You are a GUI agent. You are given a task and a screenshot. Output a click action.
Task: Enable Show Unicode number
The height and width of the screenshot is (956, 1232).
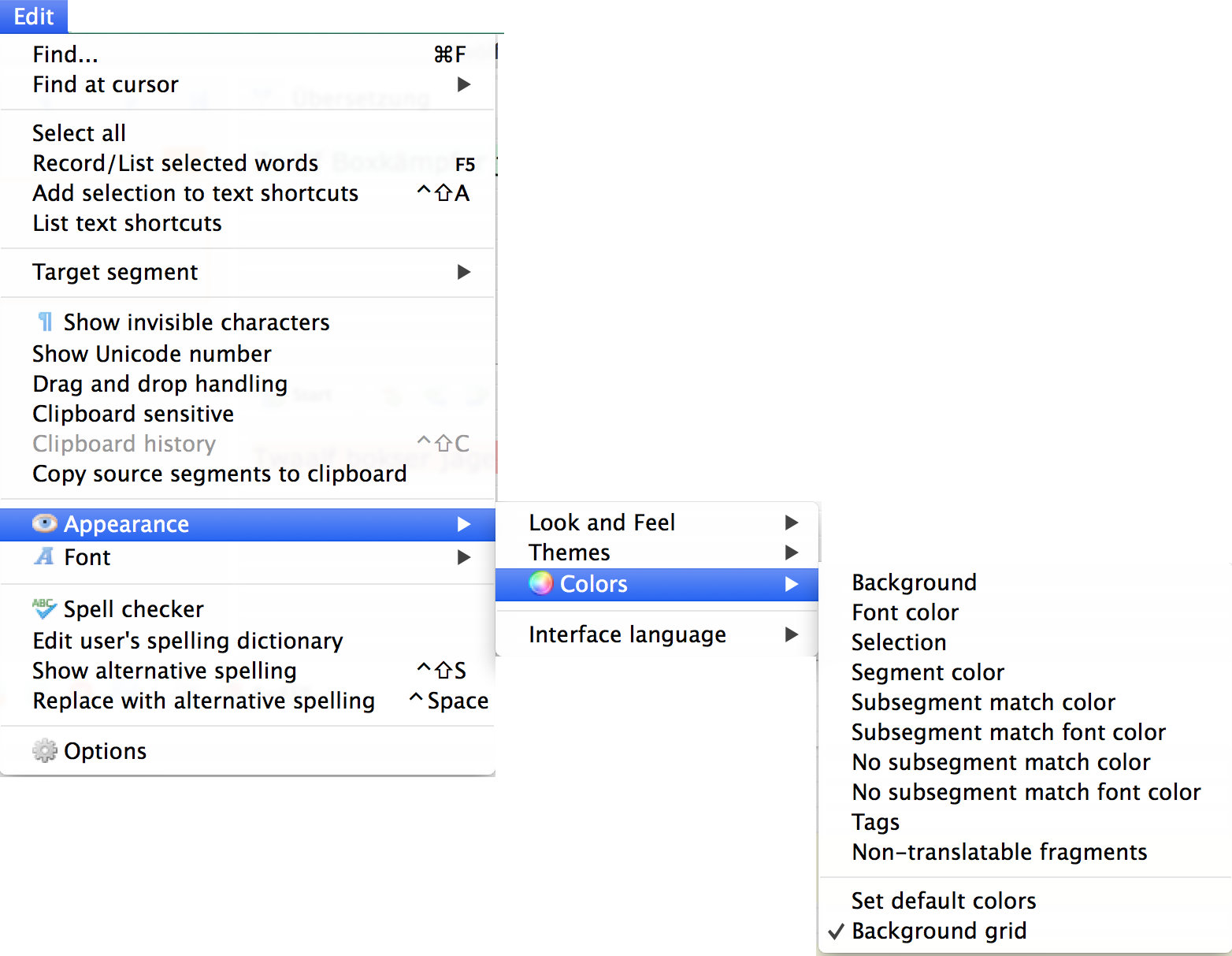pyautogui.click(x=152, y=354)
